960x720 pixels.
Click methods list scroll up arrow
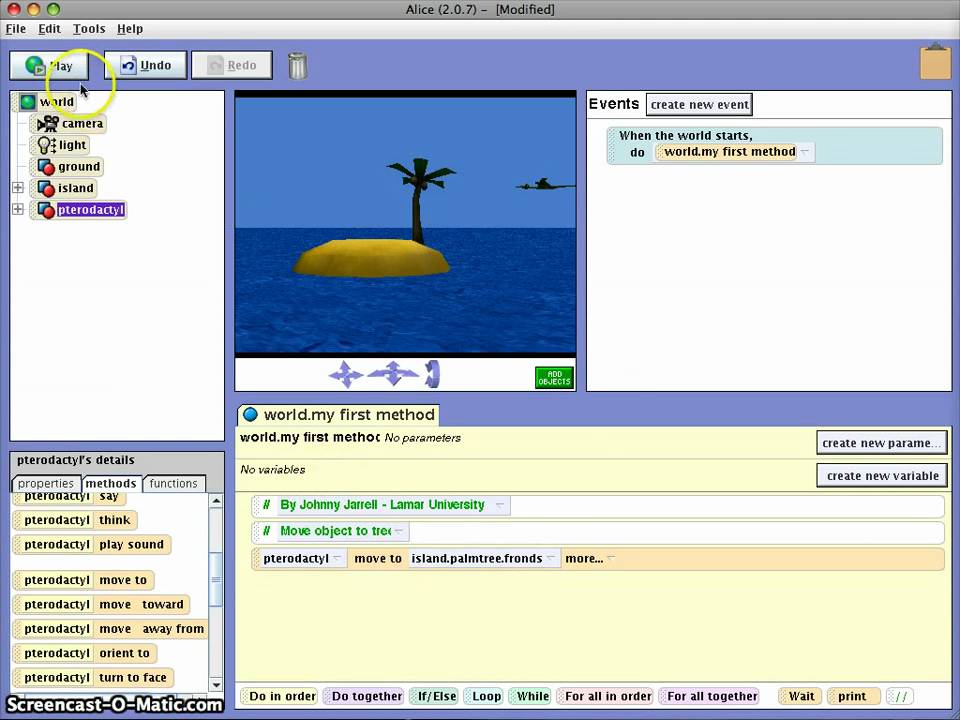[216, 501]
